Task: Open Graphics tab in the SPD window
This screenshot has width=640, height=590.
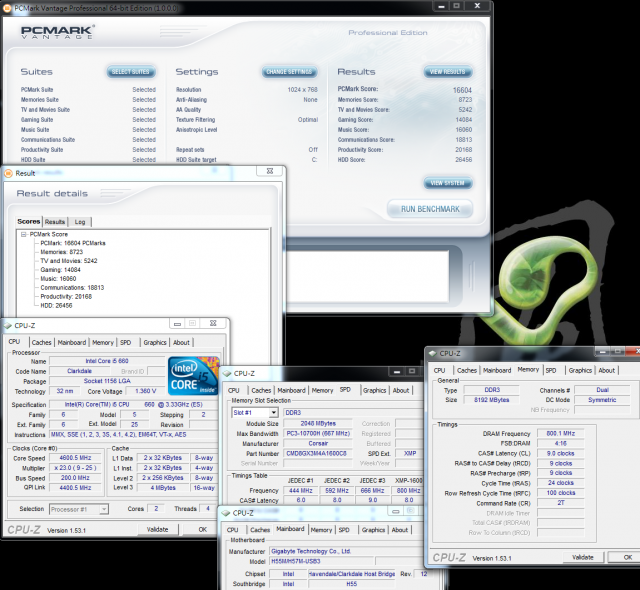Action: (x=374, y=390)
